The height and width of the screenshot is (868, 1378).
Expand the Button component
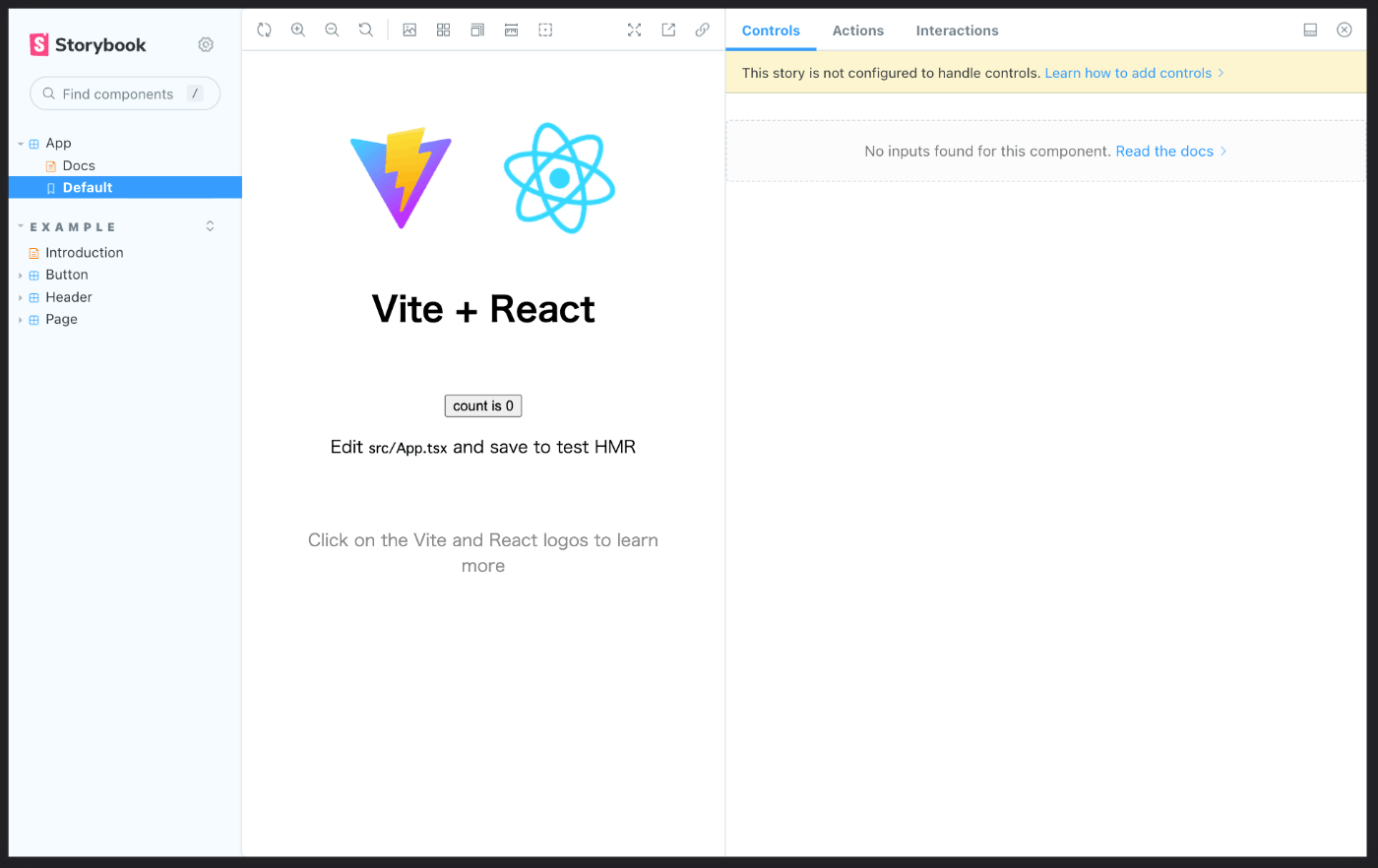point(67,275)
